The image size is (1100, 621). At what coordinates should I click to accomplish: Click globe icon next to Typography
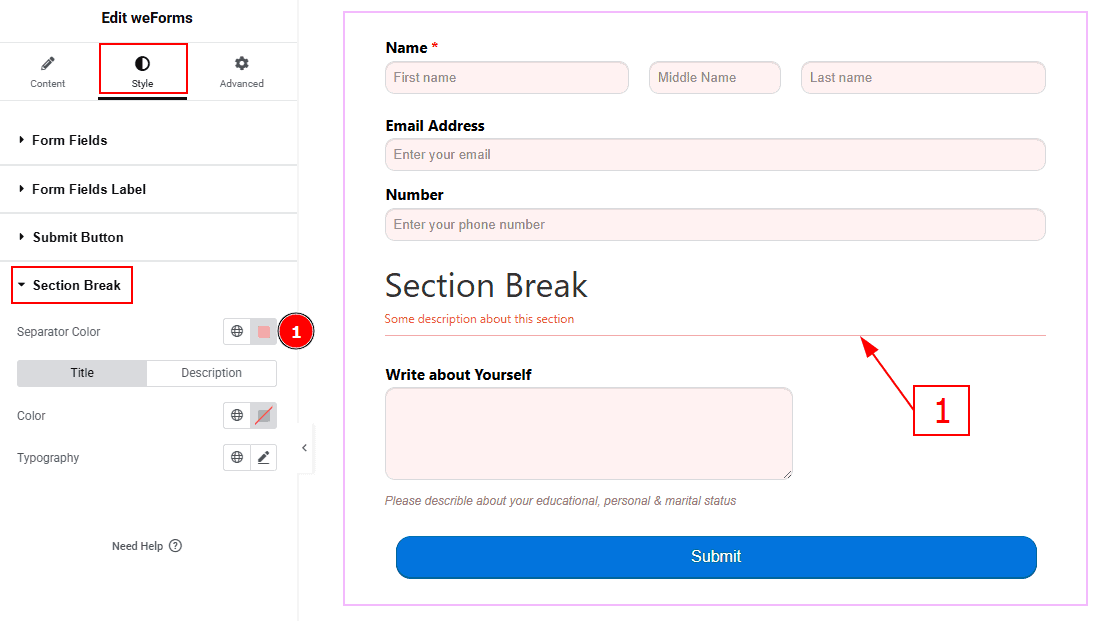click(x=237, y=458)
